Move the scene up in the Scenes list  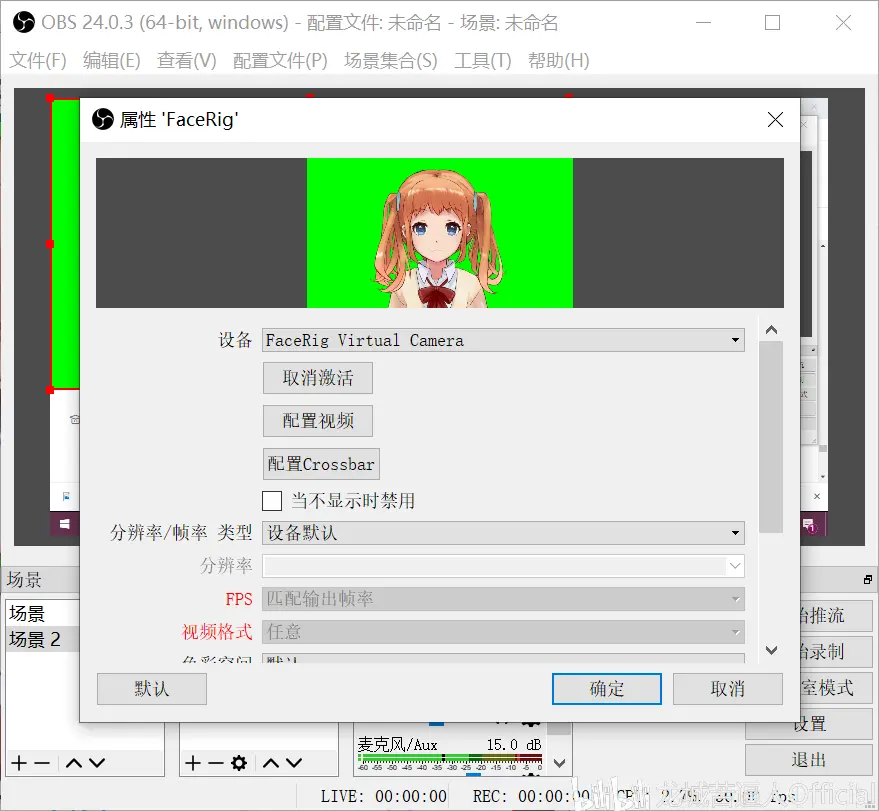tap(74, 763)
